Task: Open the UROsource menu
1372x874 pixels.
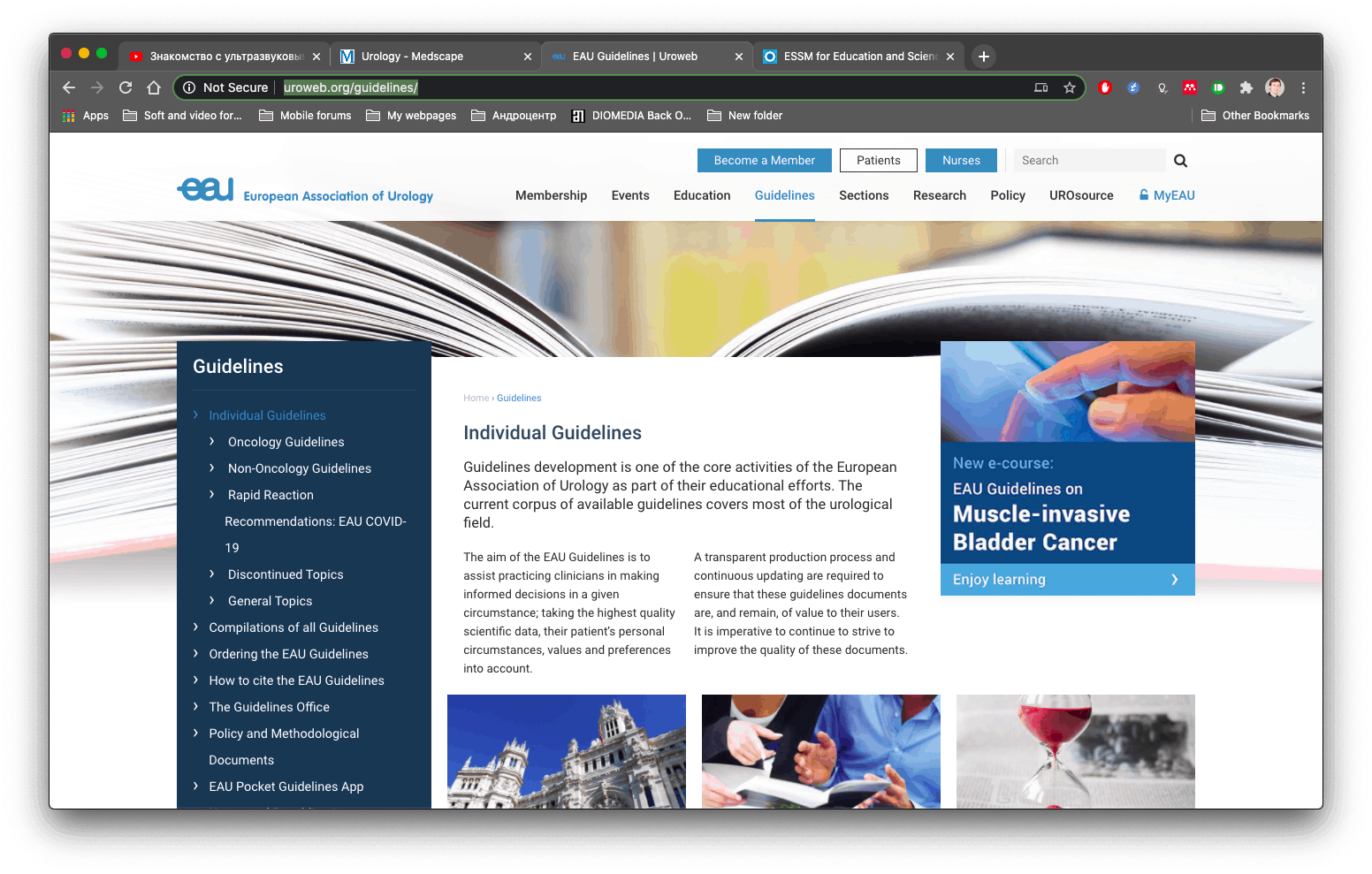Action: tap(1081, 195)
